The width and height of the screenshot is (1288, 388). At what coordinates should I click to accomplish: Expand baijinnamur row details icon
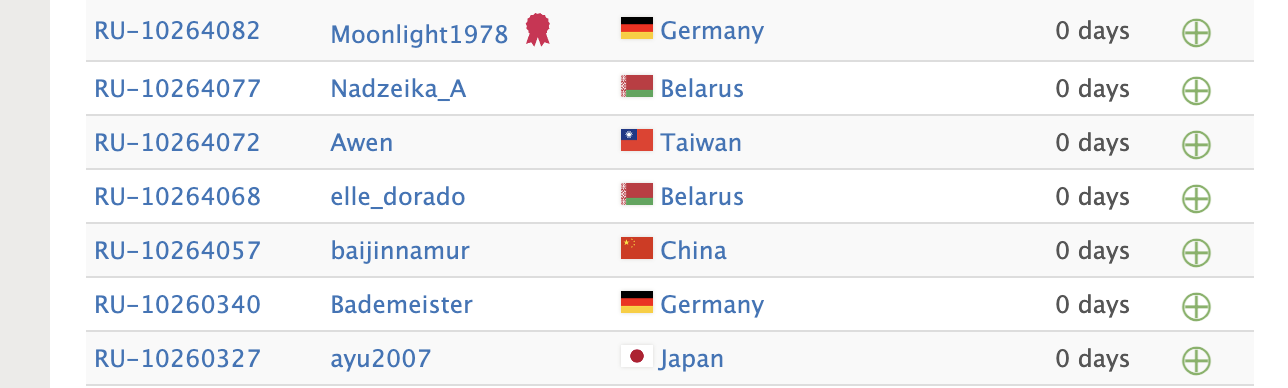point(1196,252)
